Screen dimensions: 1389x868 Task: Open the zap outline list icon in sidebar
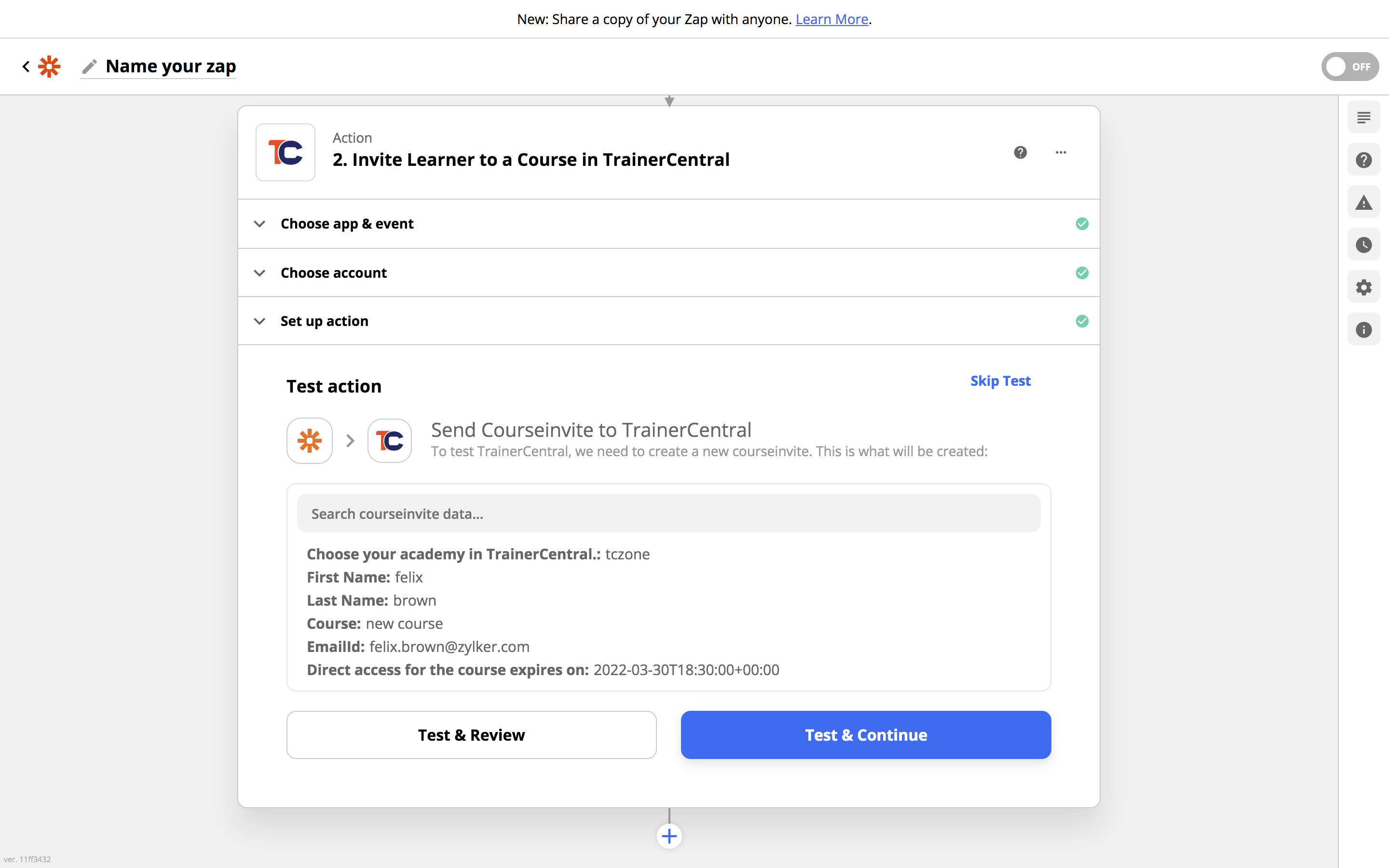pos(1363,118)
